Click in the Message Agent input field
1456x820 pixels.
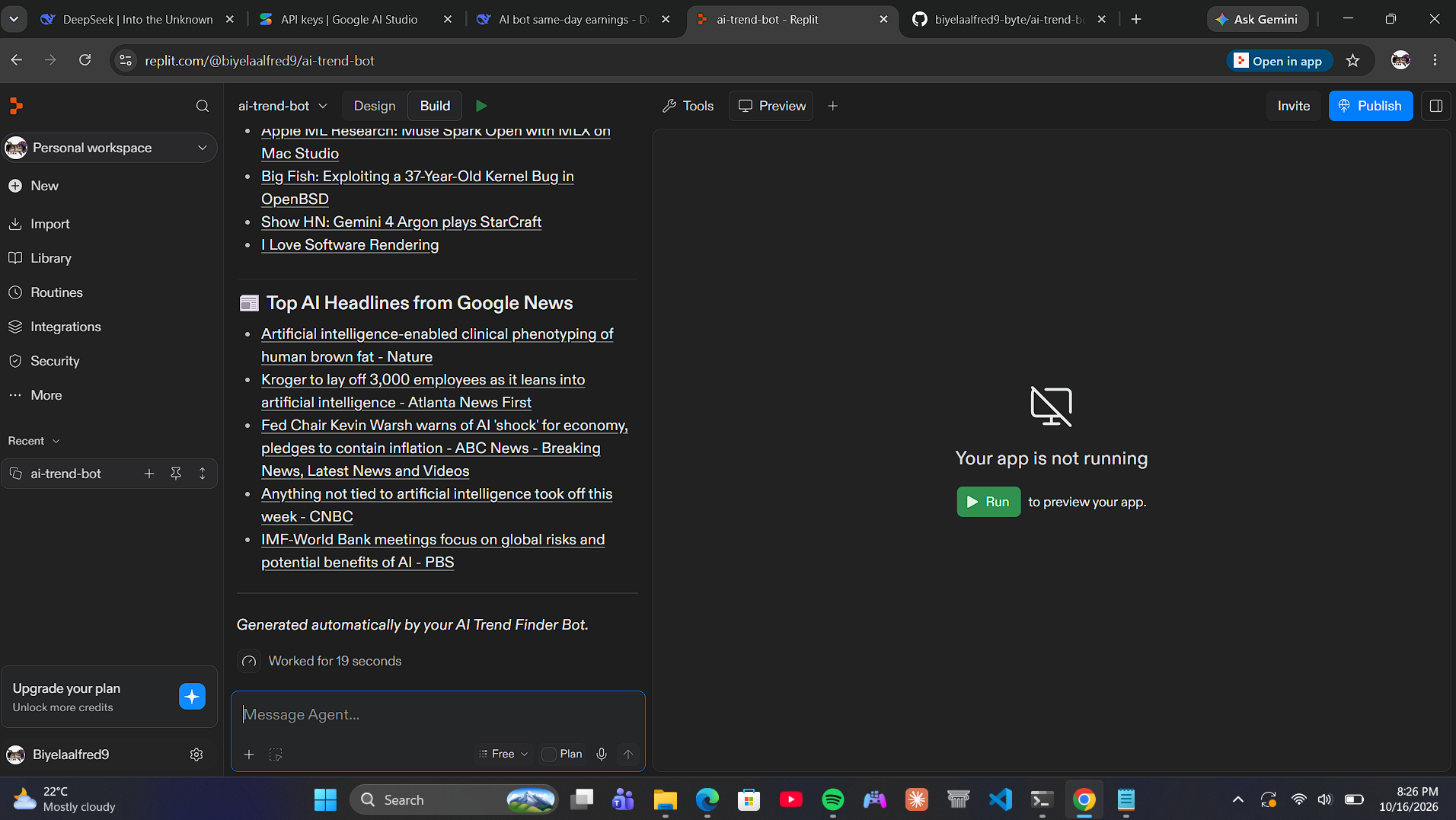(438, 714)
